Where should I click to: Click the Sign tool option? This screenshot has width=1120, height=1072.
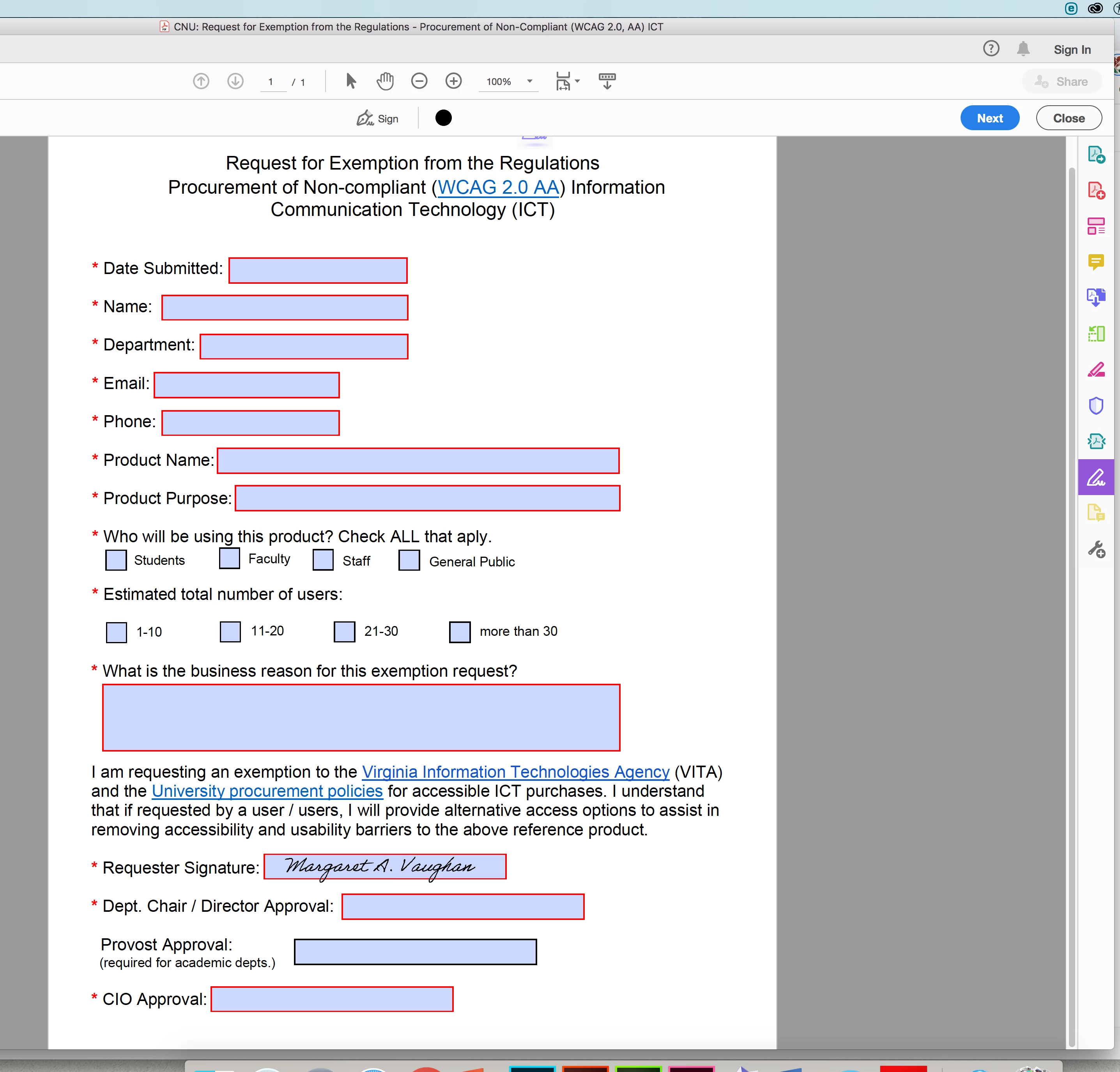[378, 118]
